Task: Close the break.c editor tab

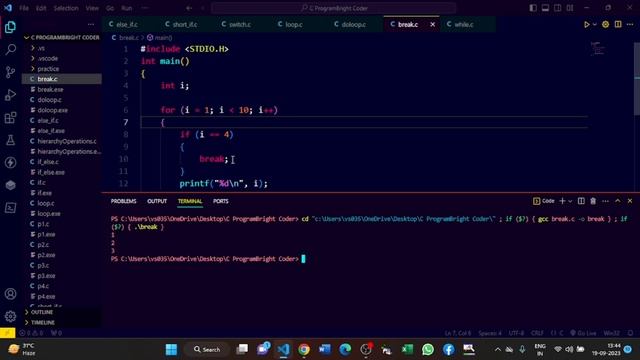Action: pos(433,24)
